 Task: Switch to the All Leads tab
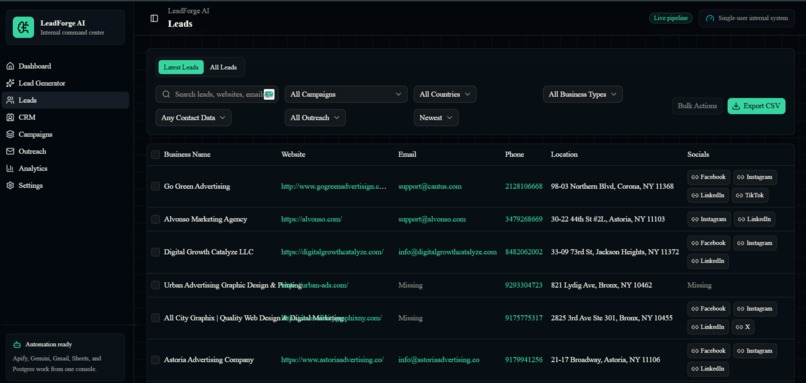click(223, 67)
